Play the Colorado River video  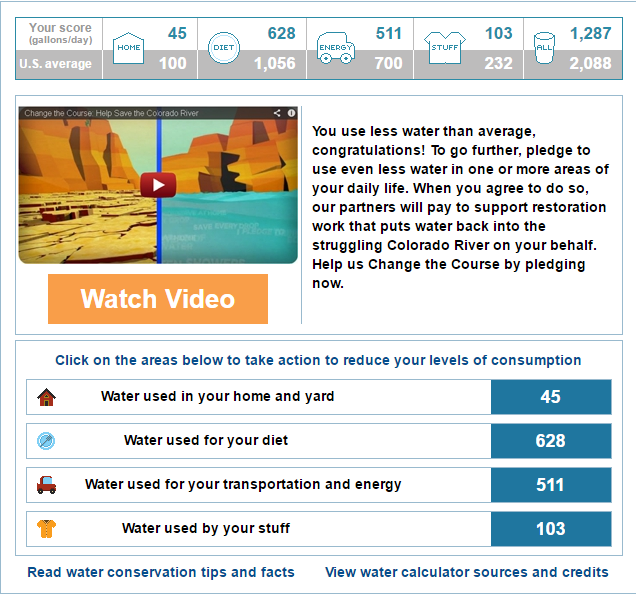pyautogui.click(x=158, y=185)
